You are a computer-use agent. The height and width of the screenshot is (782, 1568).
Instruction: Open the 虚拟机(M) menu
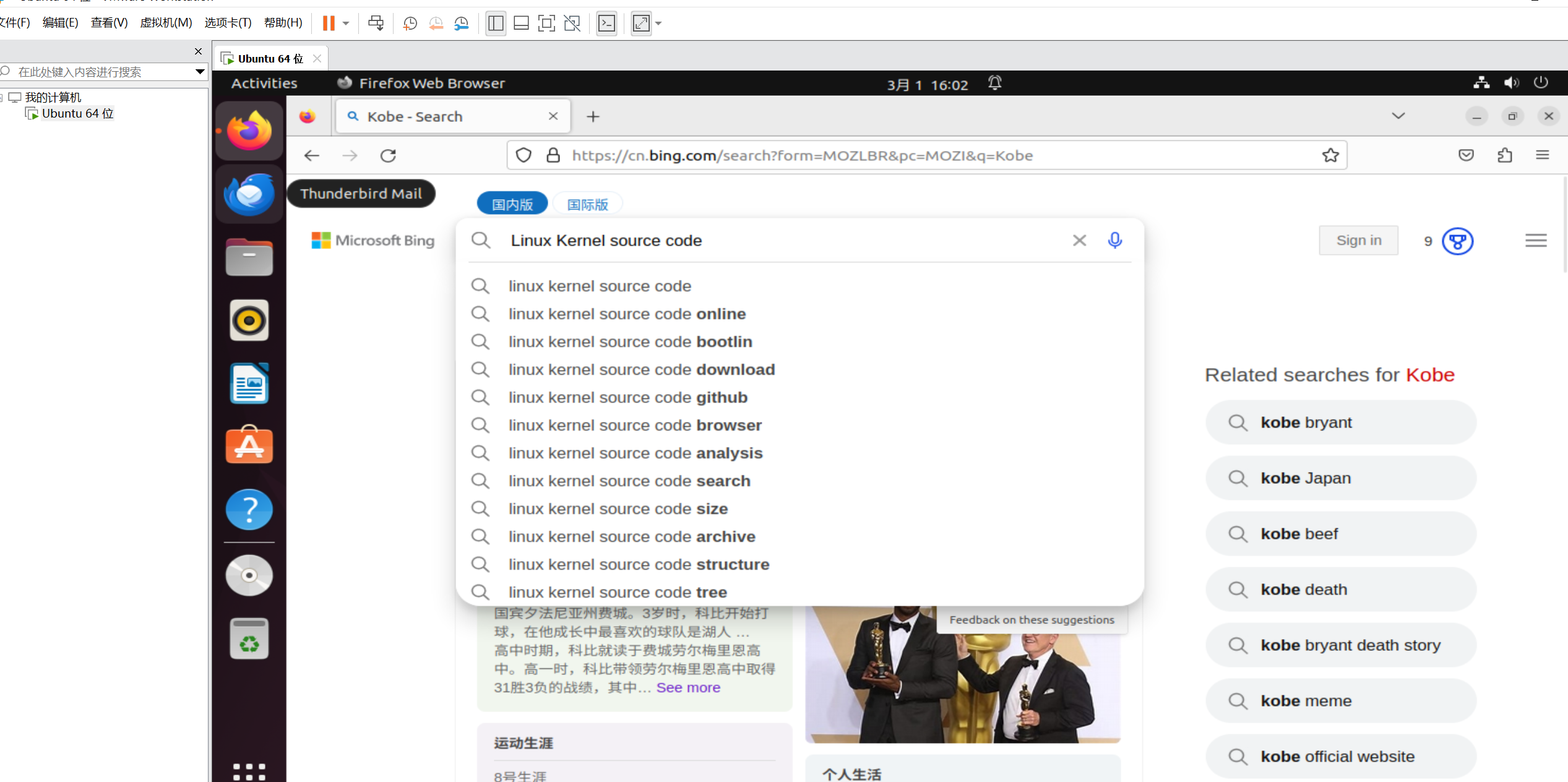(x=166, y=23)
